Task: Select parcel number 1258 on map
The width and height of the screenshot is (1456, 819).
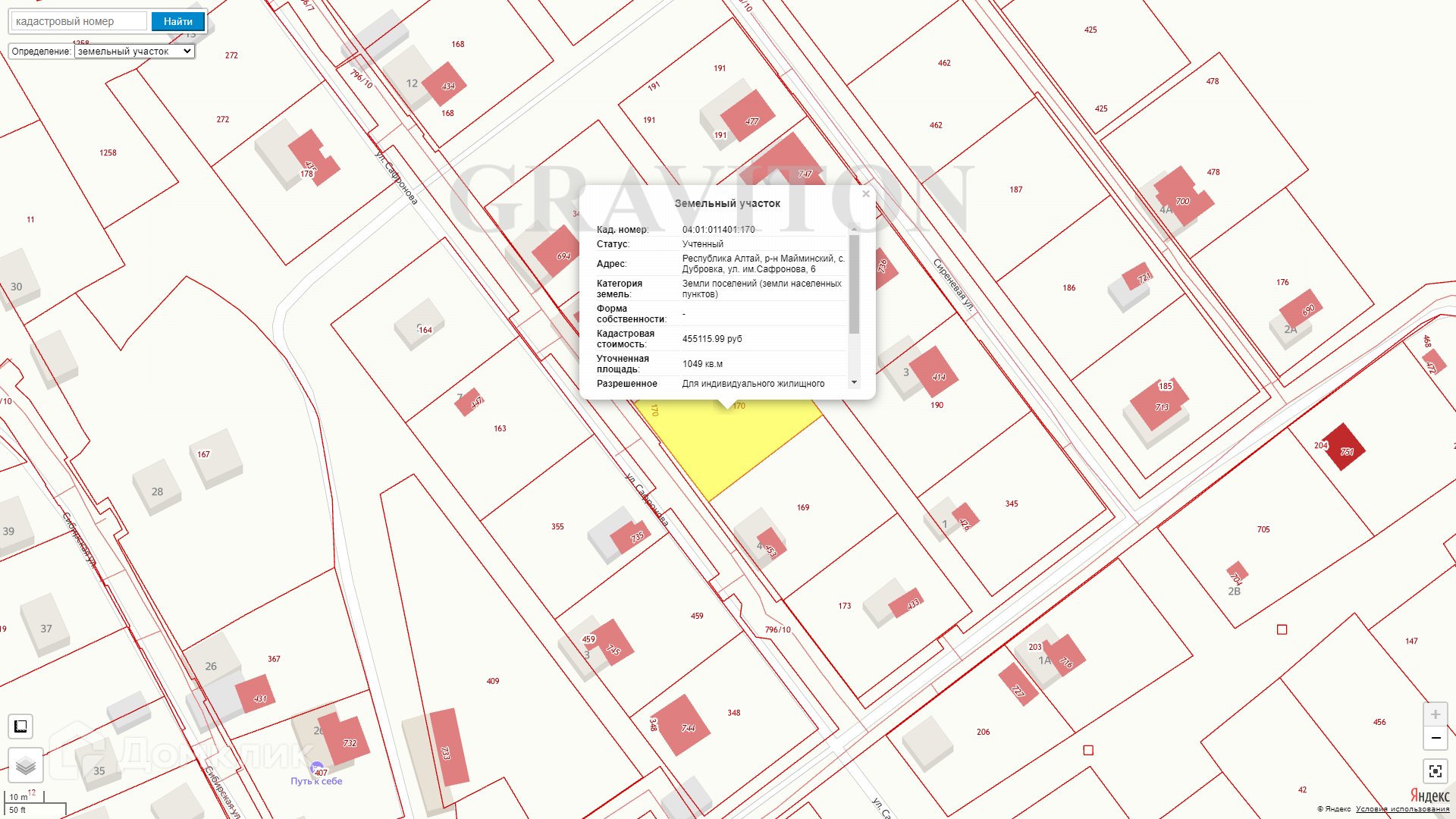Action: click(108, 153)
